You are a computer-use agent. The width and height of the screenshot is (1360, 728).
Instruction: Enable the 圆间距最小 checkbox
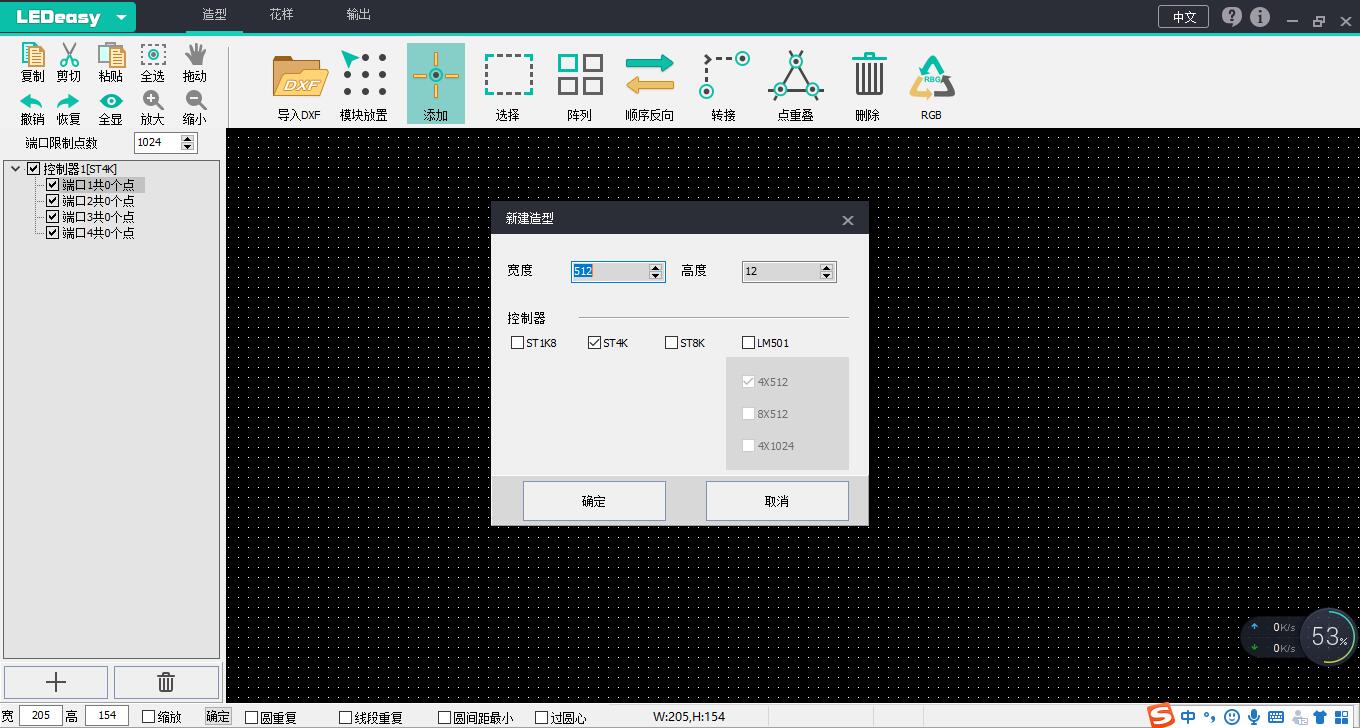pos(445,717)
